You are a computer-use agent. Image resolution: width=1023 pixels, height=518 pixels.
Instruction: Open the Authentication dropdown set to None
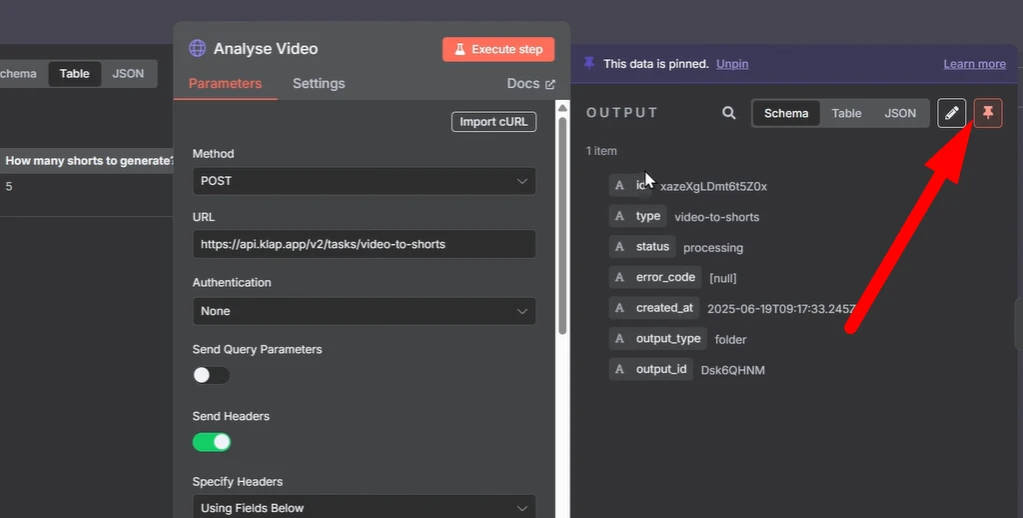click(x=364, y=311)
